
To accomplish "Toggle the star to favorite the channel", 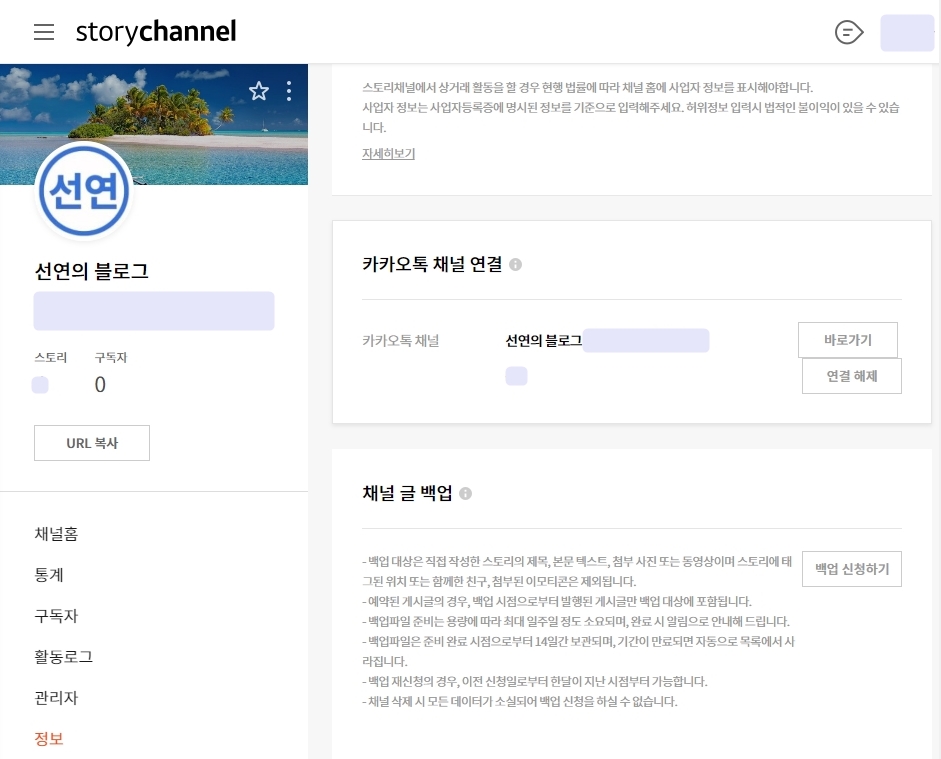I will (x=258, y=90).
